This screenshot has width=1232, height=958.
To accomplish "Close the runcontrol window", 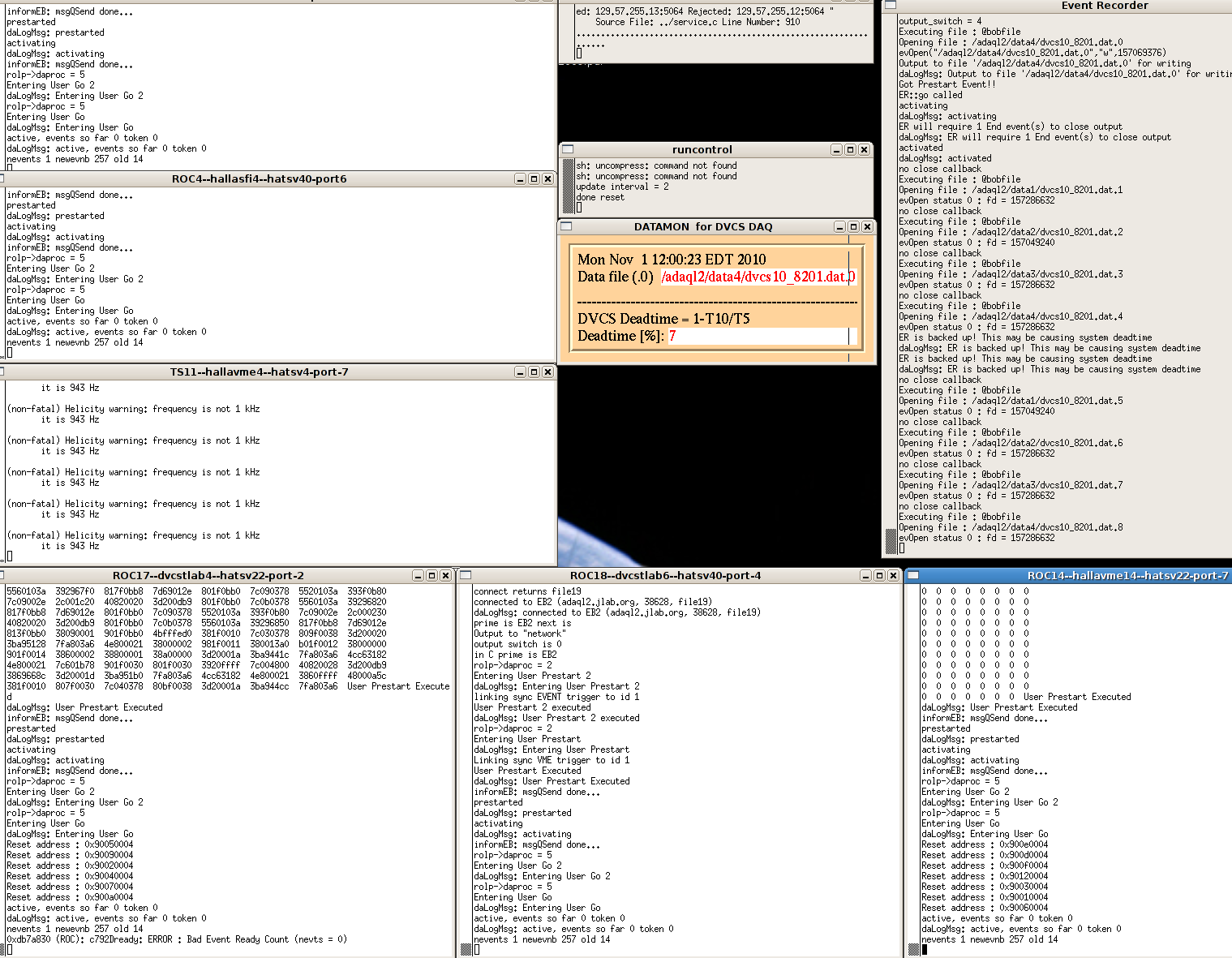I will pos(864,149).
